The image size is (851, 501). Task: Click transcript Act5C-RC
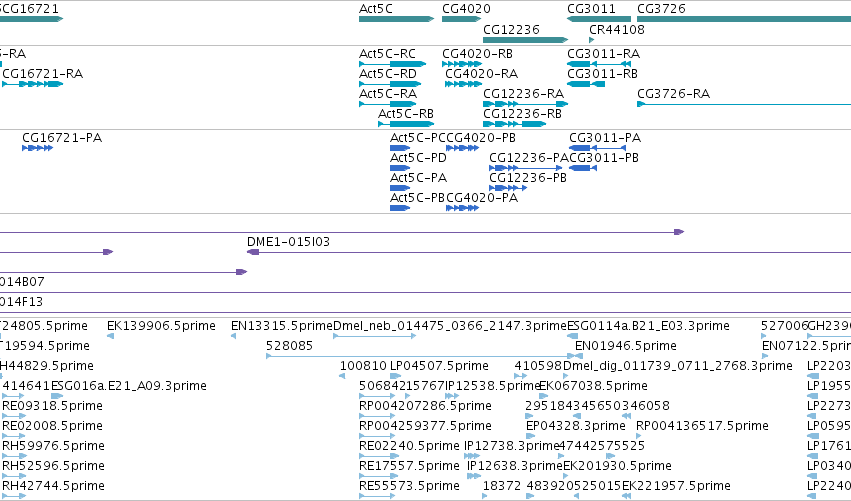[x=388, y=54]
